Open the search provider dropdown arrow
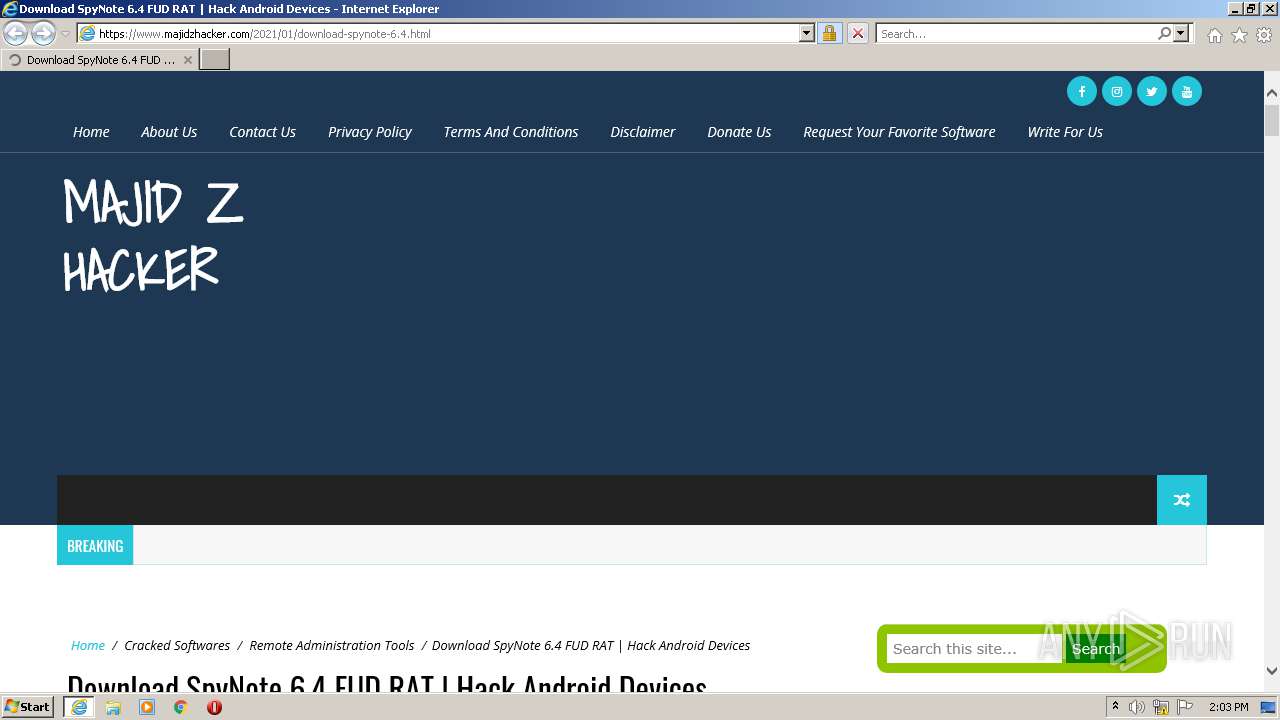The width and height of the screenshot is (1280, 720). coord(1181,33)
